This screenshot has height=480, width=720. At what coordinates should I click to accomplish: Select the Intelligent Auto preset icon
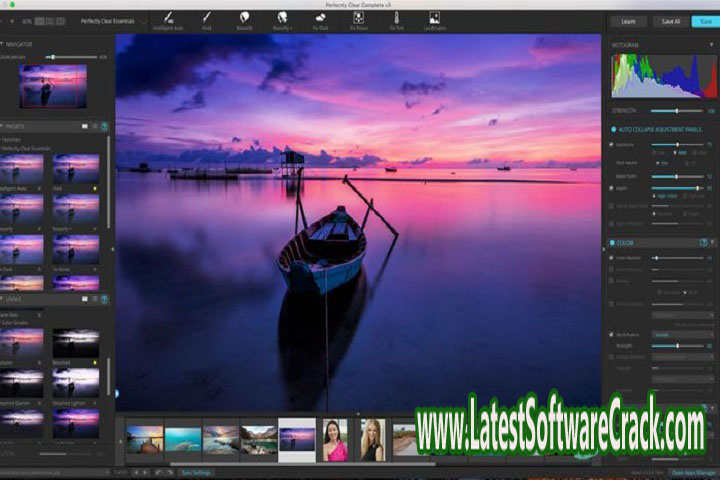click(x=169, y=17)
